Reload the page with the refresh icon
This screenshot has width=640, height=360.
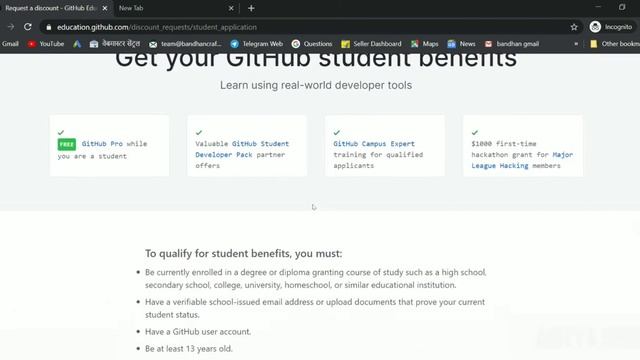pyautogui.click(x=27, y=27)
